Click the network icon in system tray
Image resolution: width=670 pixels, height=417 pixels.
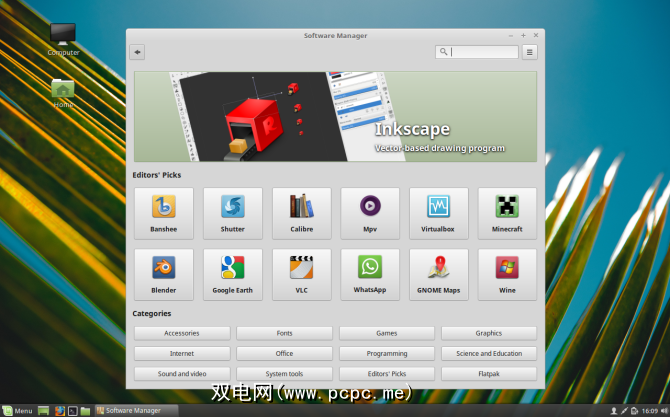624,411
